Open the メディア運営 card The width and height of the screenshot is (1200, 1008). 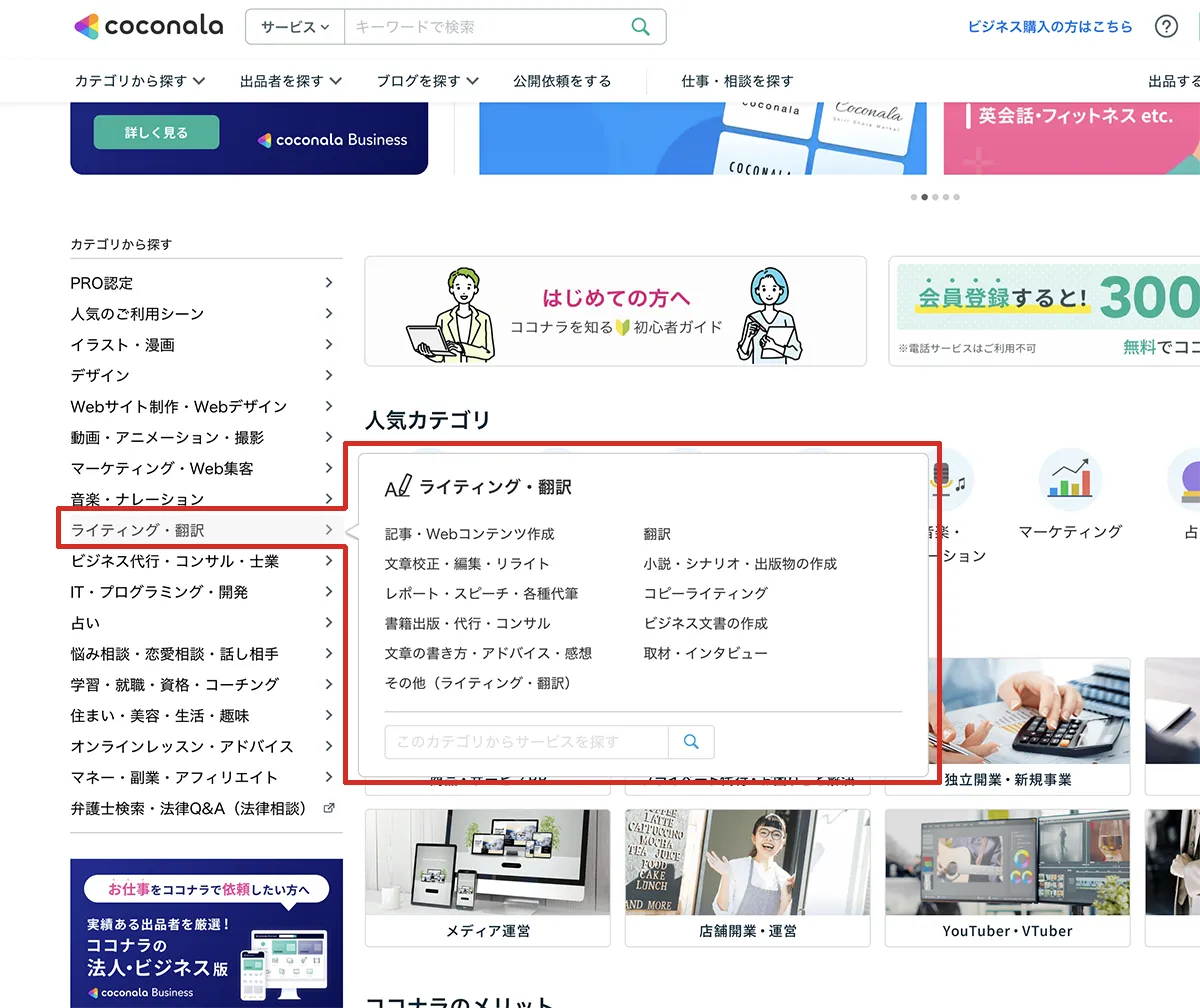[x=488, y=878]
